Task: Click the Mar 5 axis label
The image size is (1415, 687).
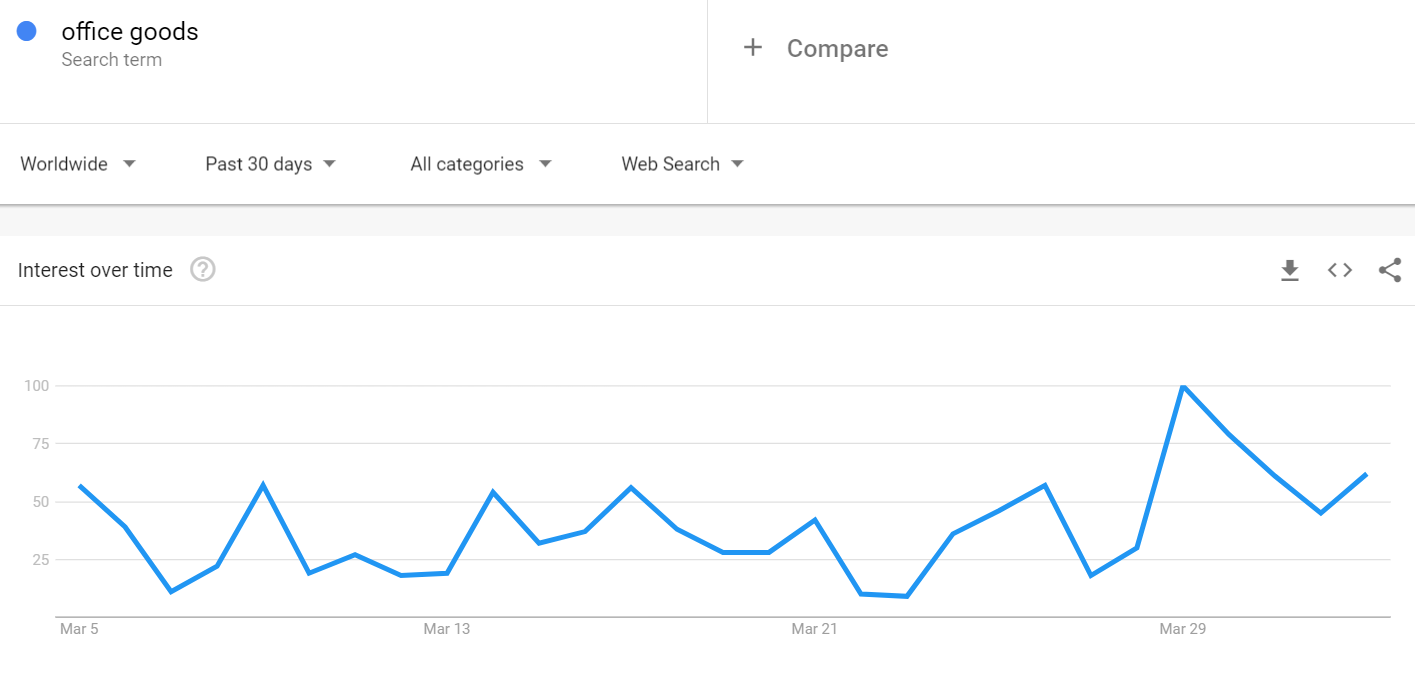Action: 79,629
